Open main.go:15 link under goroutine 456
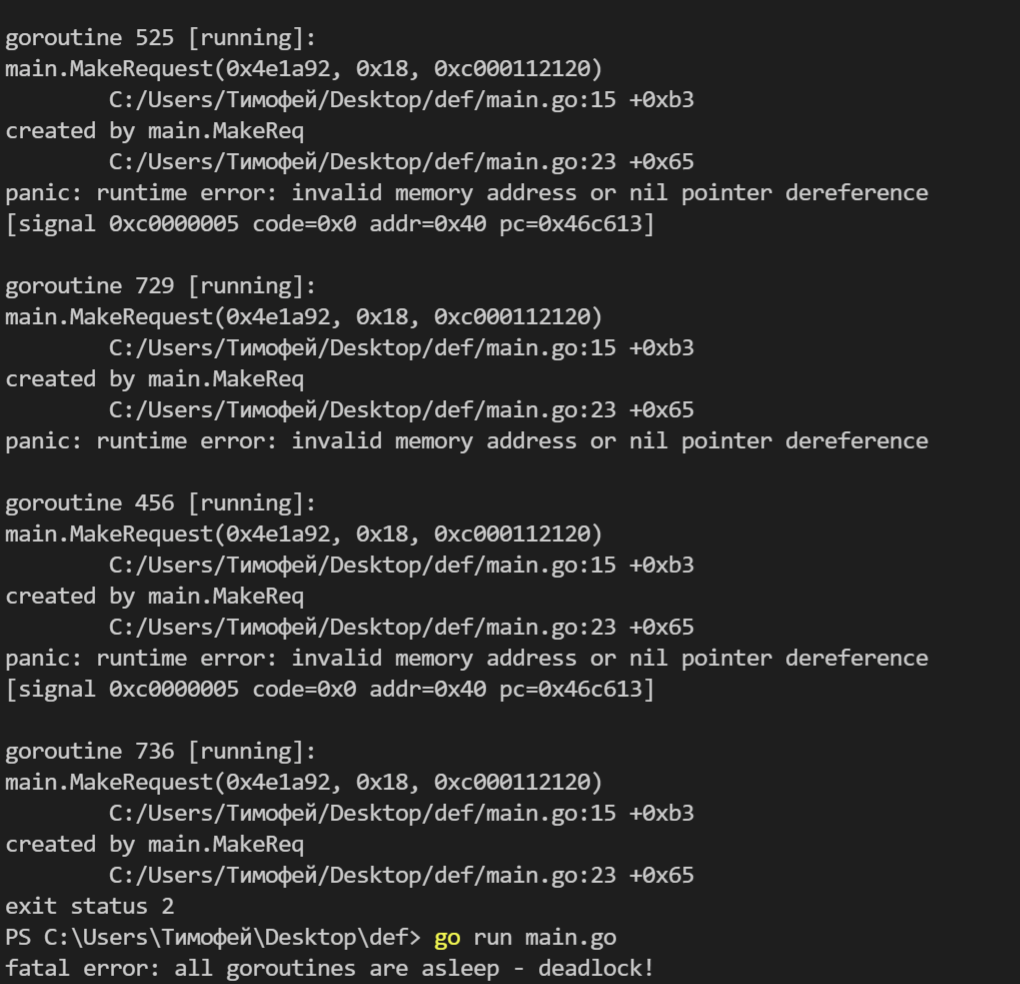1020x984 pixels. (362, 565)
